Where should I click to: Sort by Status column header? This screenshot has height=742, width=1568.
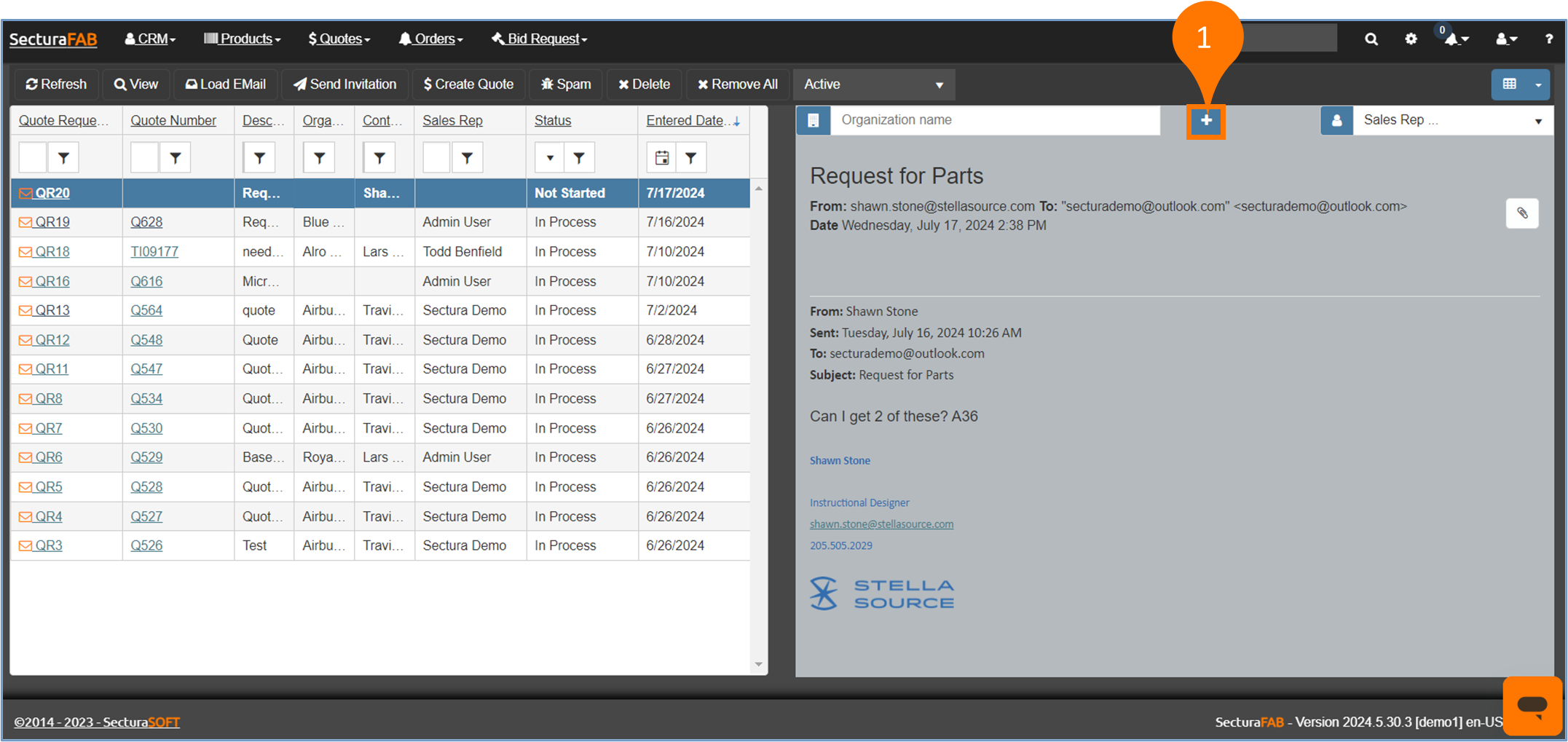[x=553, y=121]
